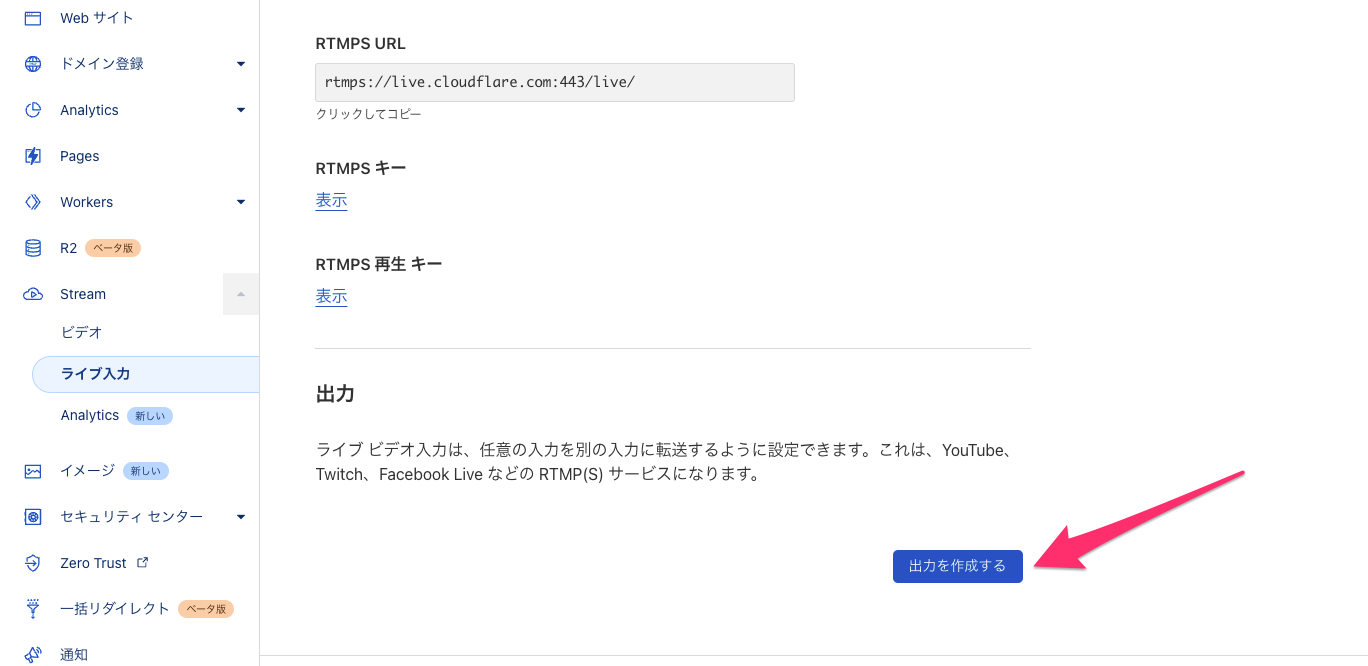This screenshot has width=1368, height=666.
Task: Expand the Analytics sidebar dropdown
Action: [x=240, y=109]
